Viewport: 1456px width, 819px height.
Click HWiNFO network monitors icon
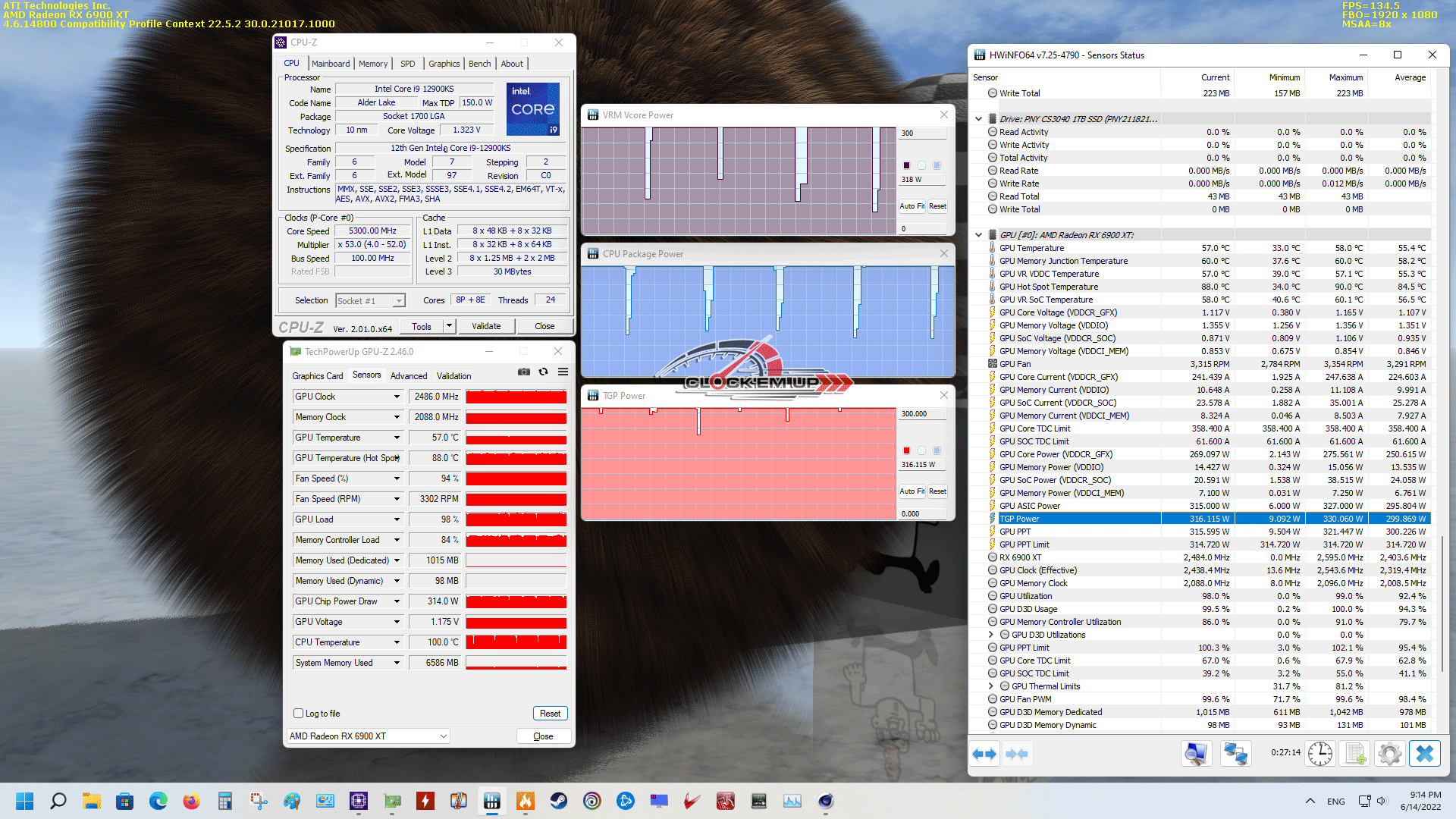tap(1235, 754)
